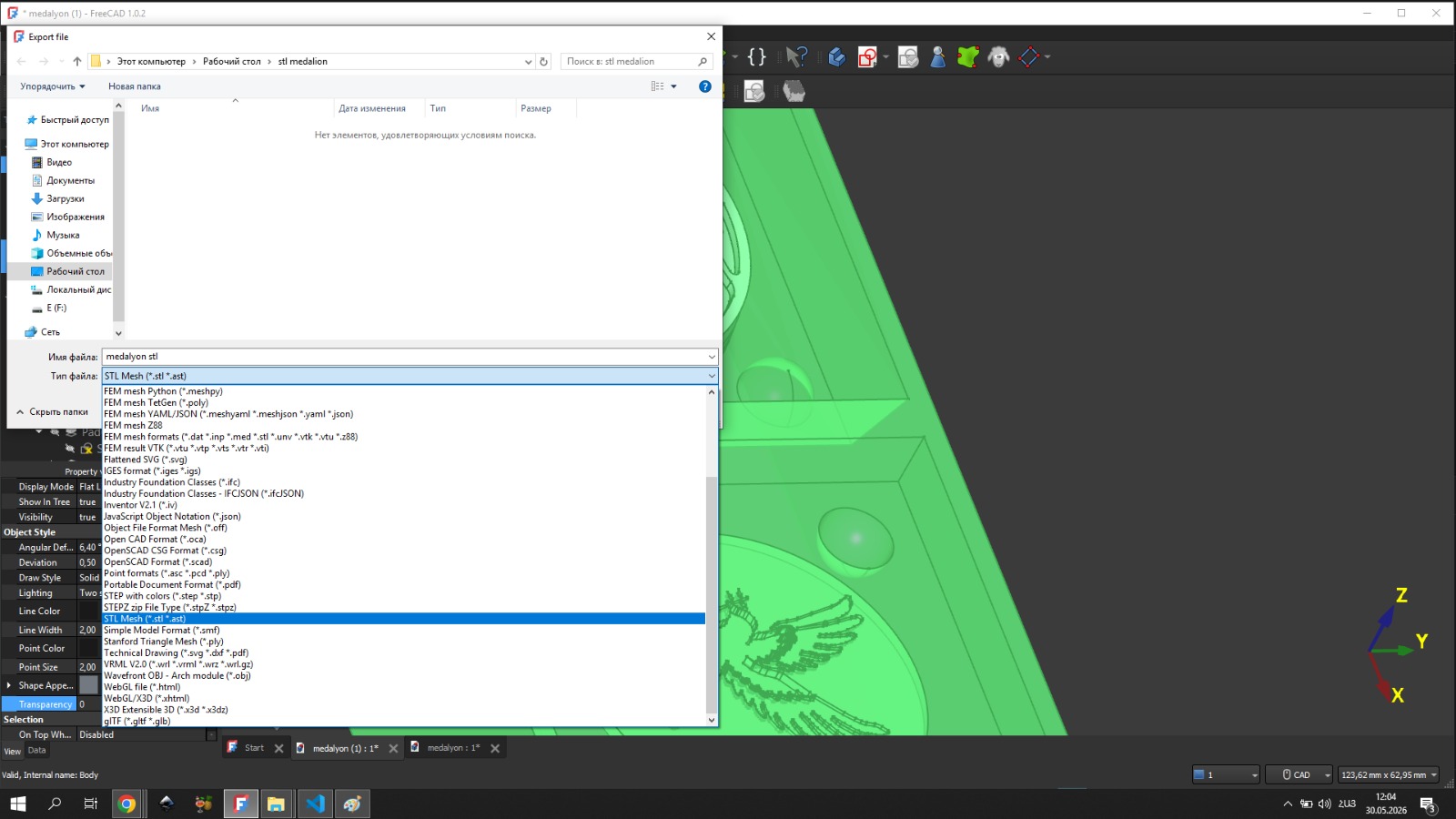Sort files by Размер column
Viewport: 1456px width, 819px height.
536,108
